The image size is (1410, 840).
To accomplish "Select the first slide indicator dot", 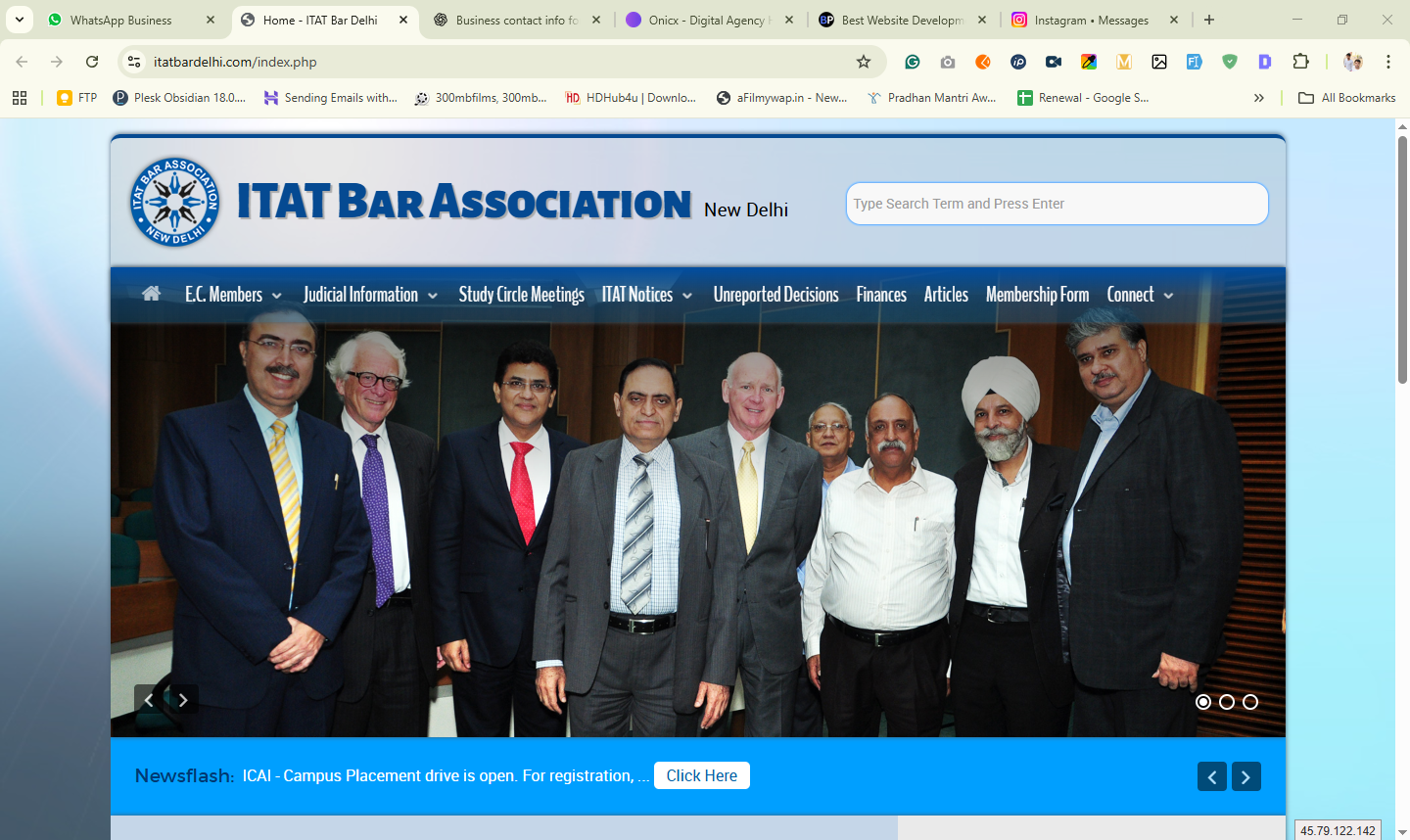I will coord(1203,702).
